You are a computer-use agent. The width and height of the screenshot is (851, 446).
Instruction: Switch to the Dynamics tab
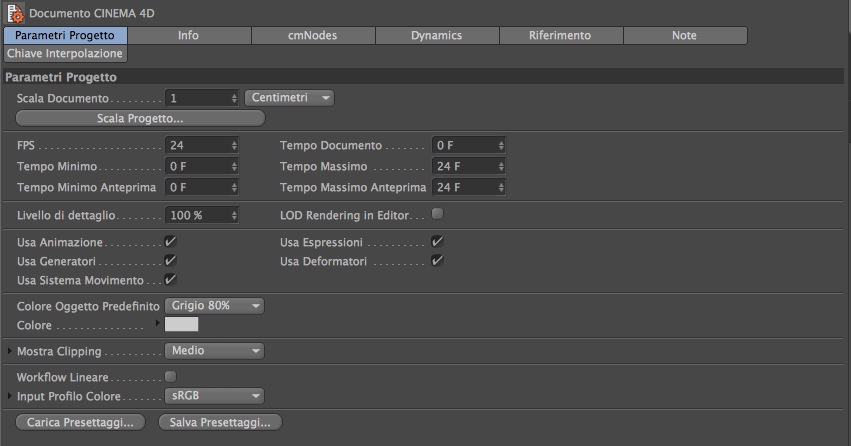[x=436, y=35]
